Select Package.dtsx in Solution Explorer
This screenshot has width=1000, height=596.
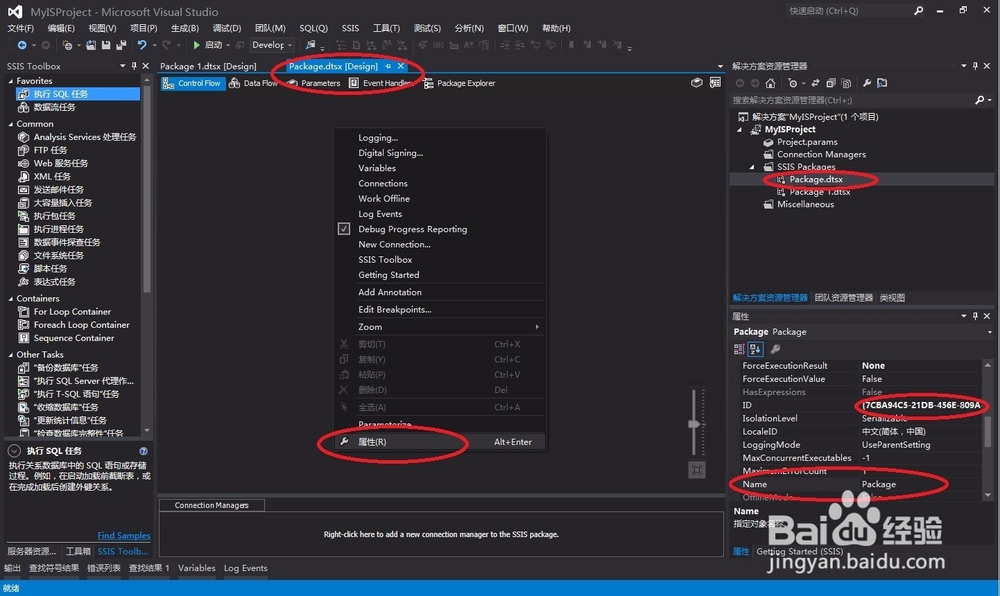click(816, 179)
